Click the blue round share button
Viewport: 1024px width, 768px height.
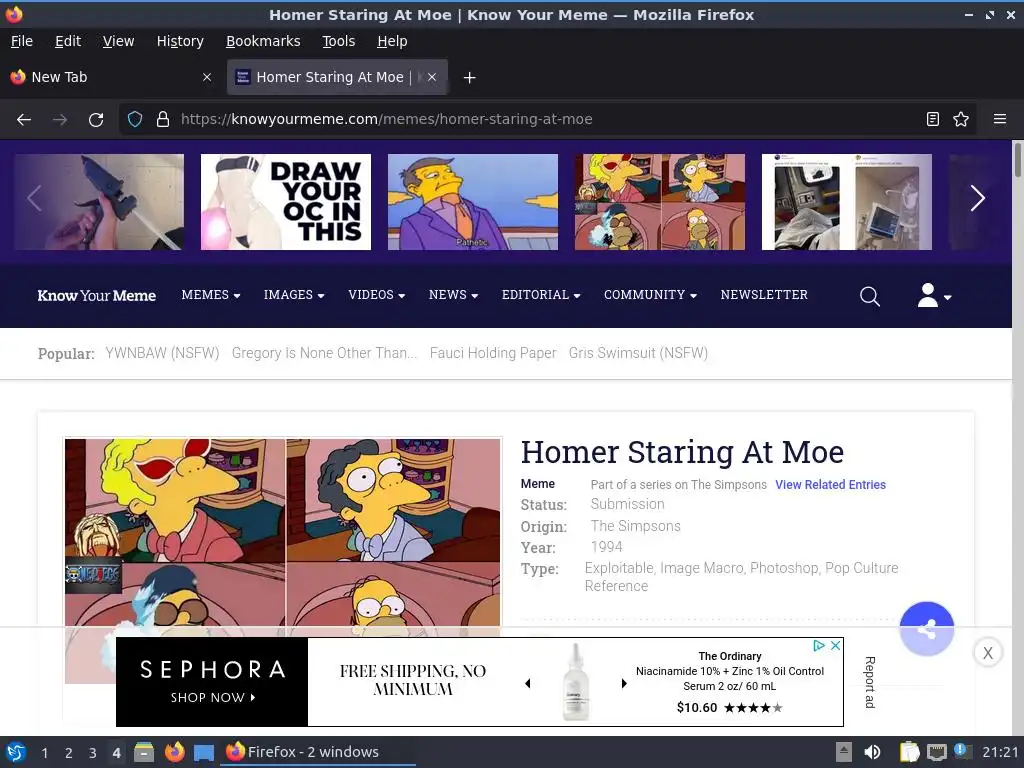pyautogui.click(x=926, y=629)
